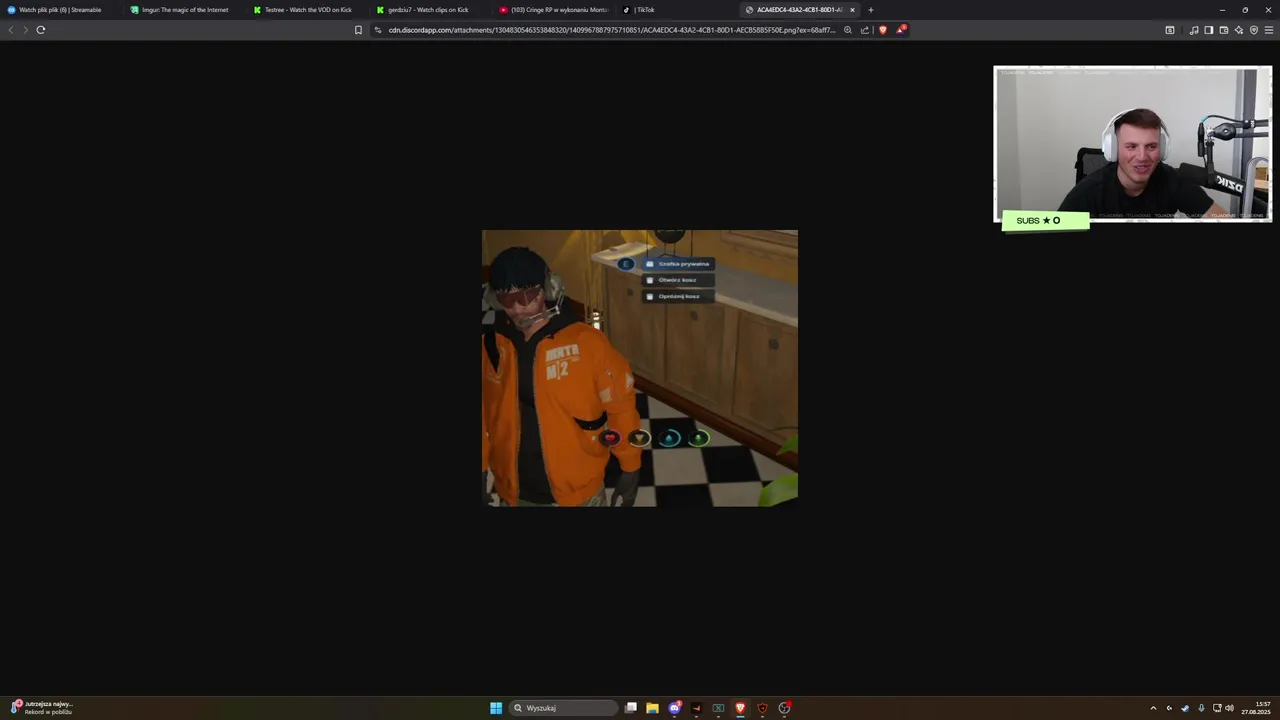Open the Windows Start menu
The height and width of the screenshot is (720, 1280).
[x=496, y=708]
